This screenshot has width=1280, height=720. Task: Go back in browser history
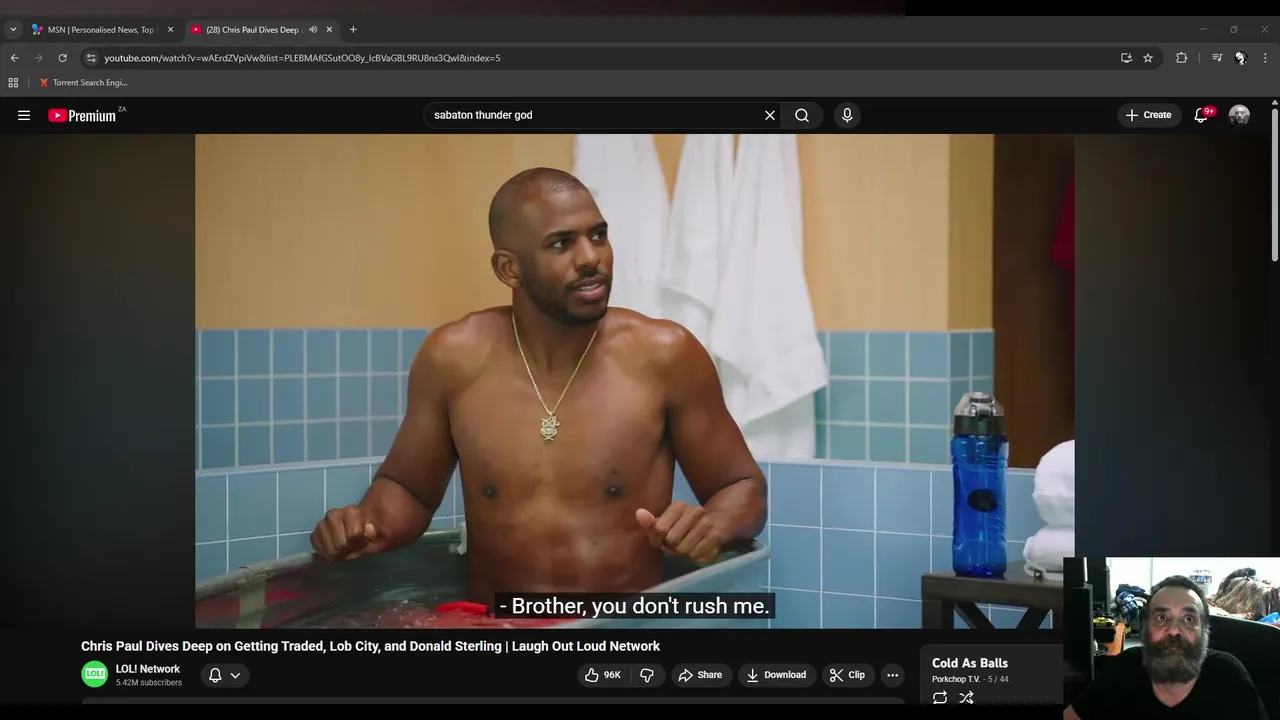[x=14, y=58]
